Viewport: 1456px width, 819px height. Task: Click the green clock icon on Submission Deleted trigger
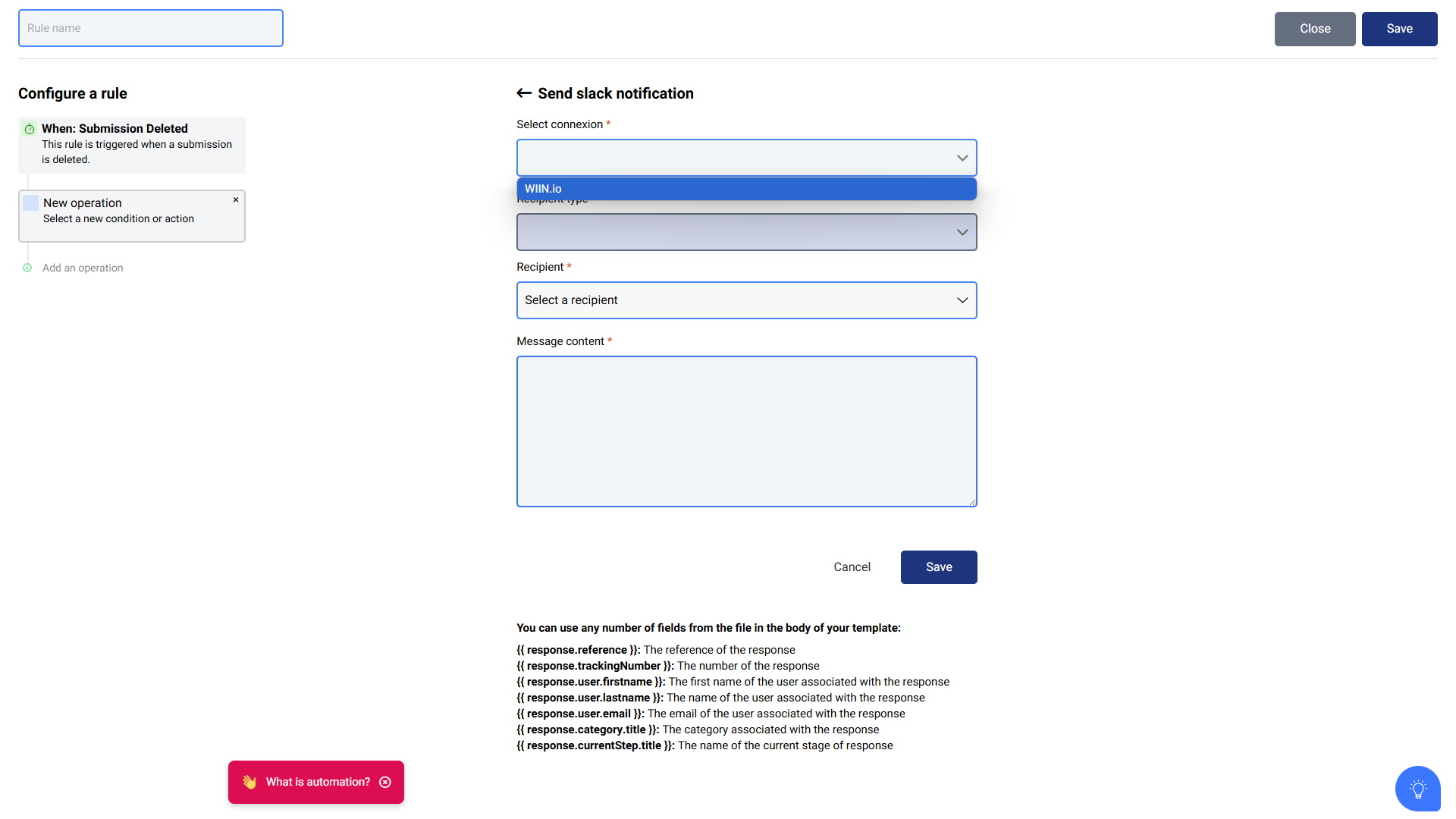(30, 129)
